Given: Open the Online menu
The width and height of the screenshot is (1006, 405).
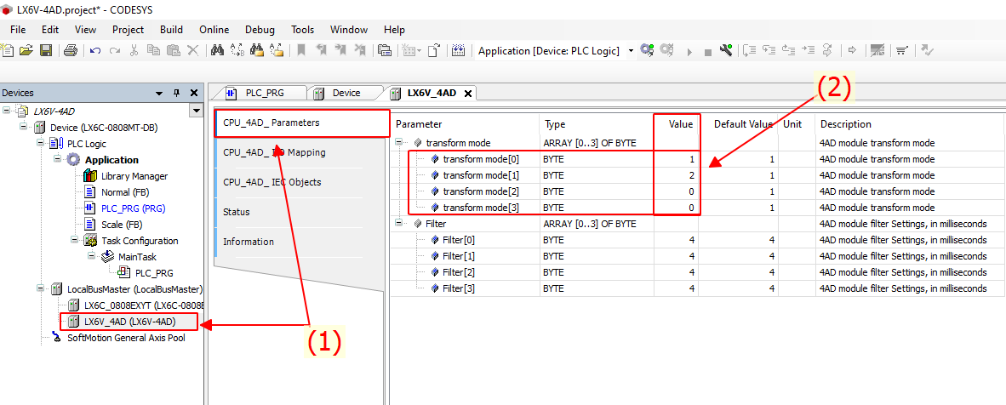Looking at the screenshot, I should click(x=213, y=30).
